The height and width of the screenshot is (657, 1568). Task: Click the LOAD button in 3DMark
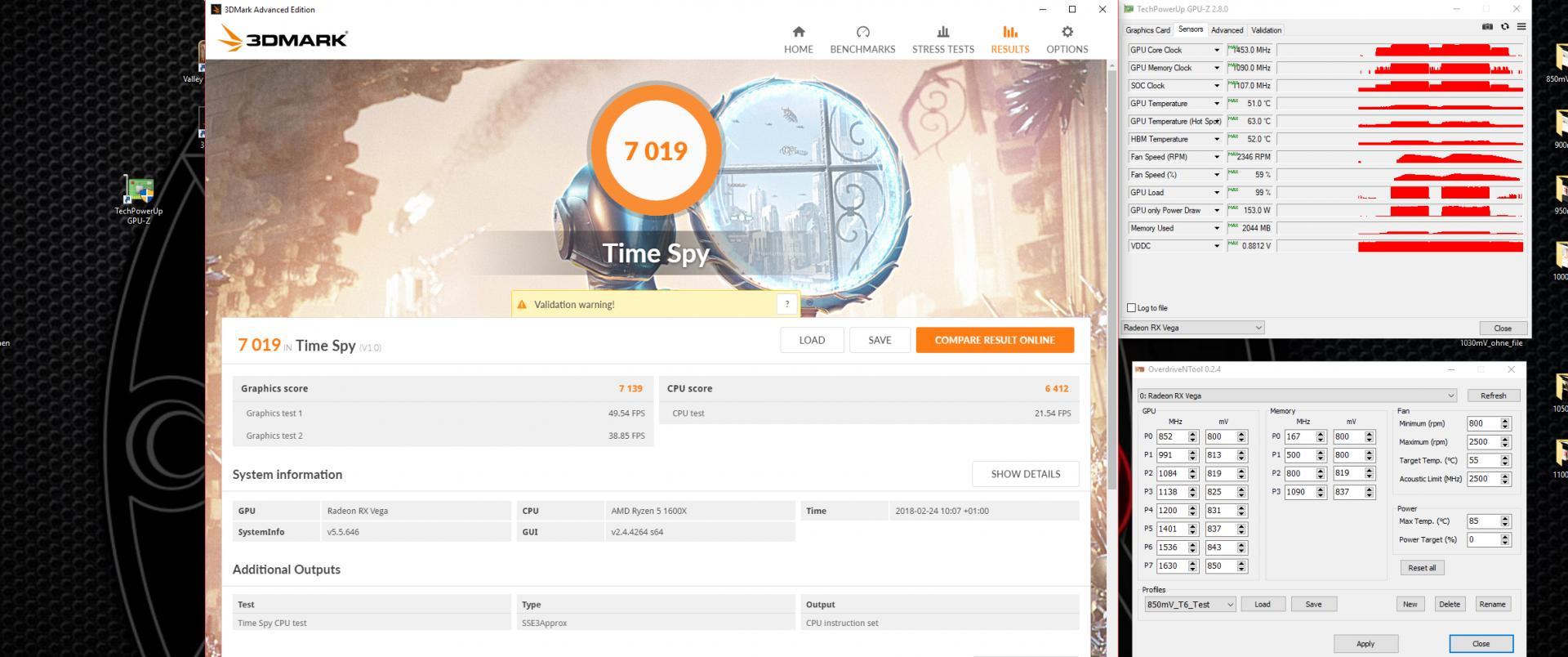point(812,340)
